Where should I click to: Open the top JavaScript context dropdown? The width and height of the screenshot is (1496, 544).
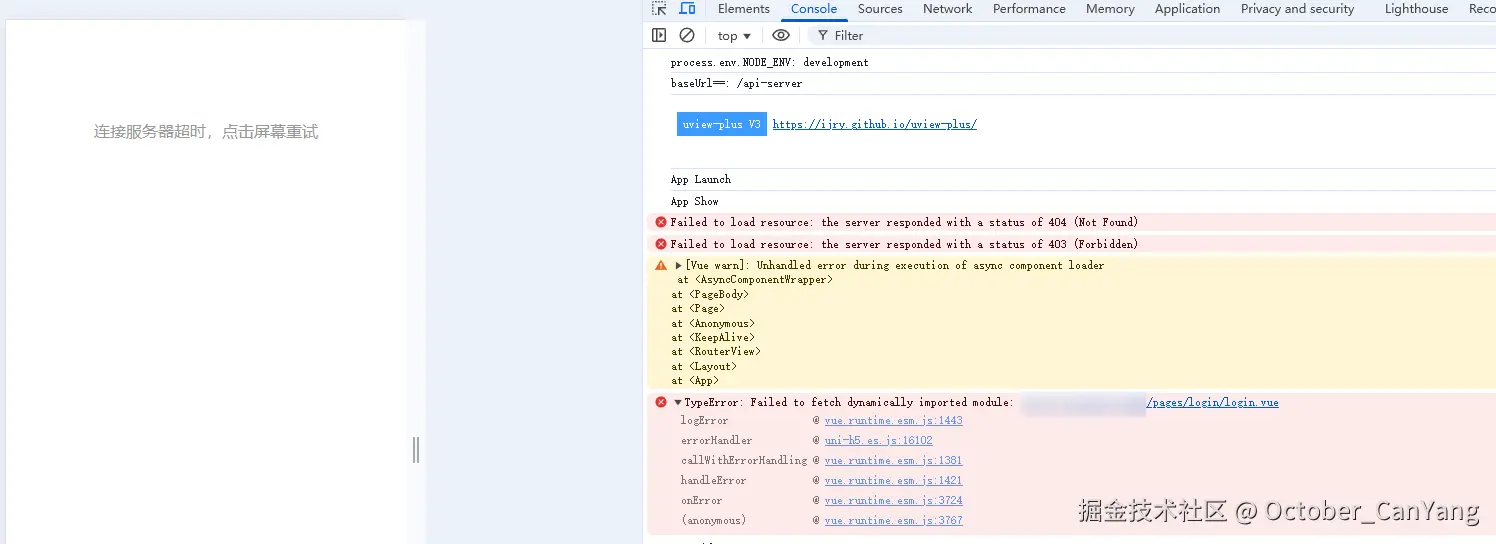(734, 36)
